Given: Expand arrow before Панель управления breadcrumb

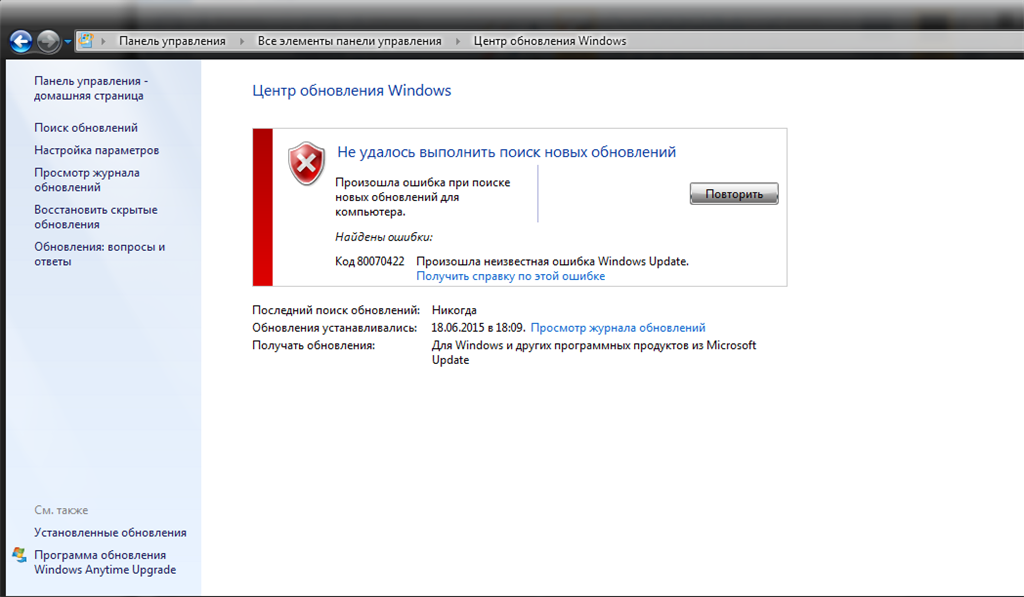Looking at the screenshot, I should click(x=103, y=41).
